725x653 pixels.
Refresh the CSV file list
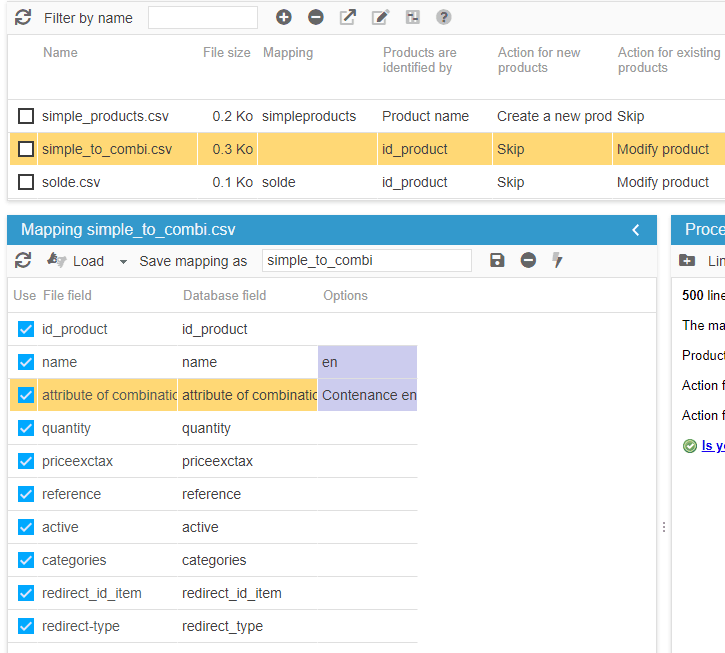click(x=23, y=17)
